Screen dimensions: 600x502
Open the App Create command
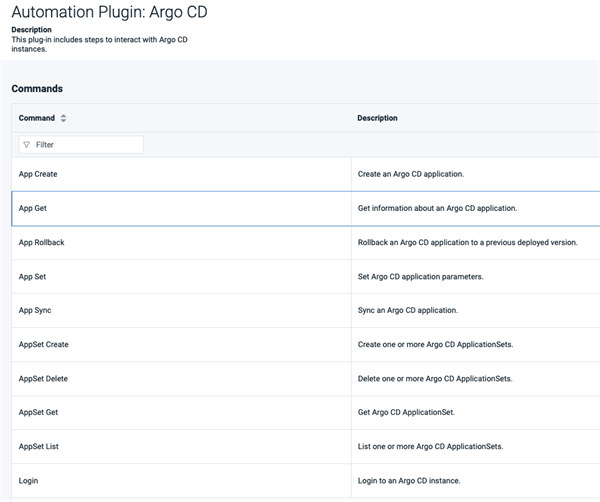38,174
